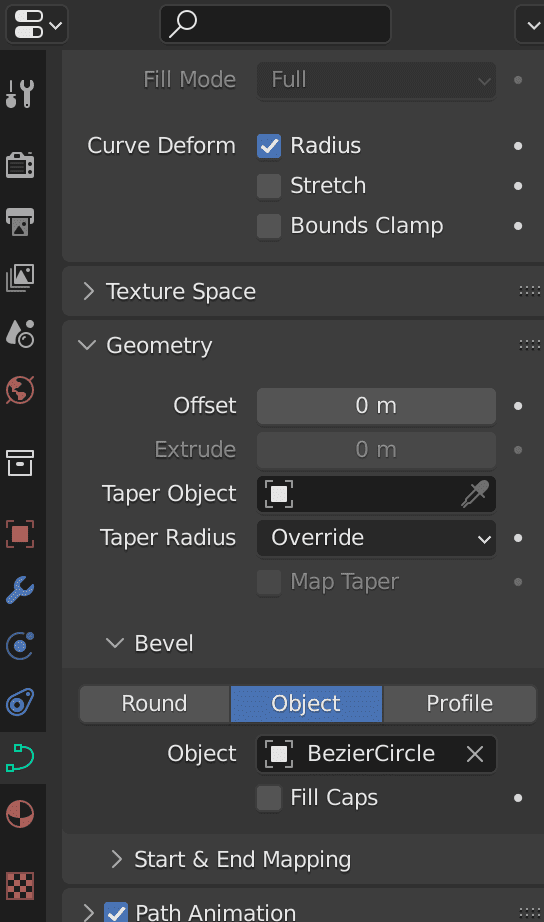The width and height of the screenshot is (544, 922).
Task: Enable the Fill Caps checkbox
Action: [x=269, y=798]
